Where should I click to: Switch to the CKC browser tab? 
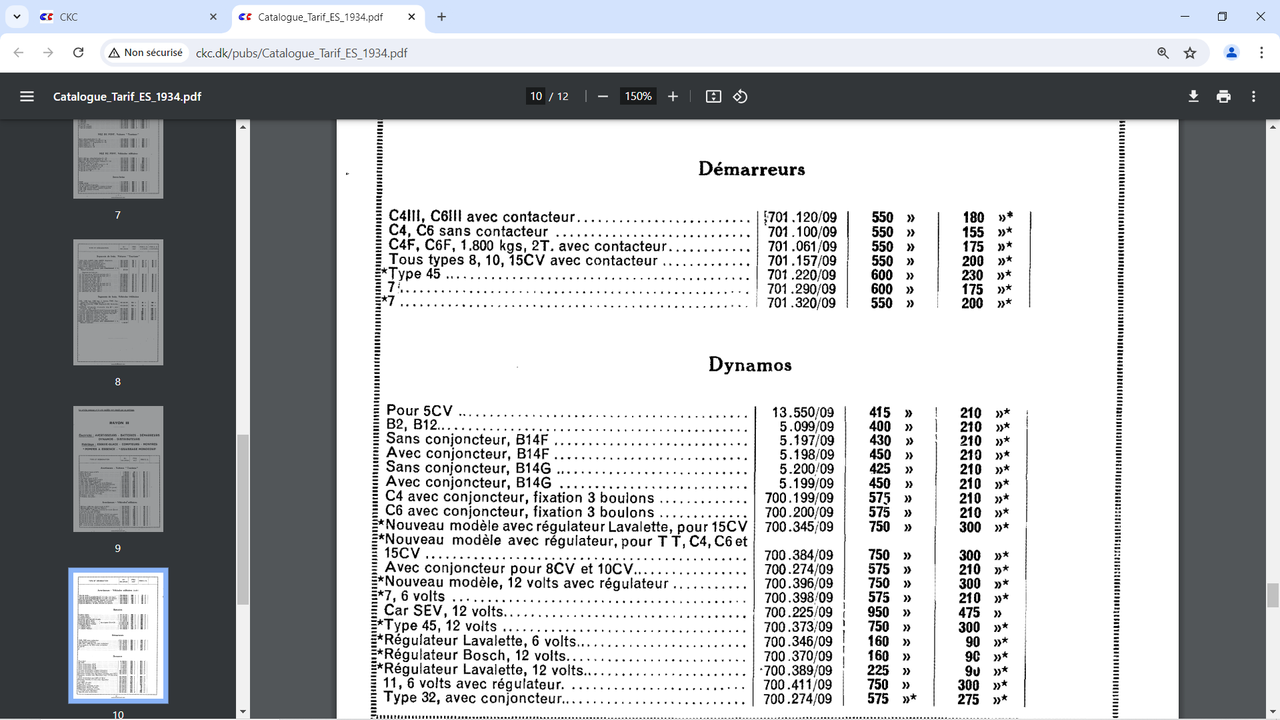click(129, 17)
